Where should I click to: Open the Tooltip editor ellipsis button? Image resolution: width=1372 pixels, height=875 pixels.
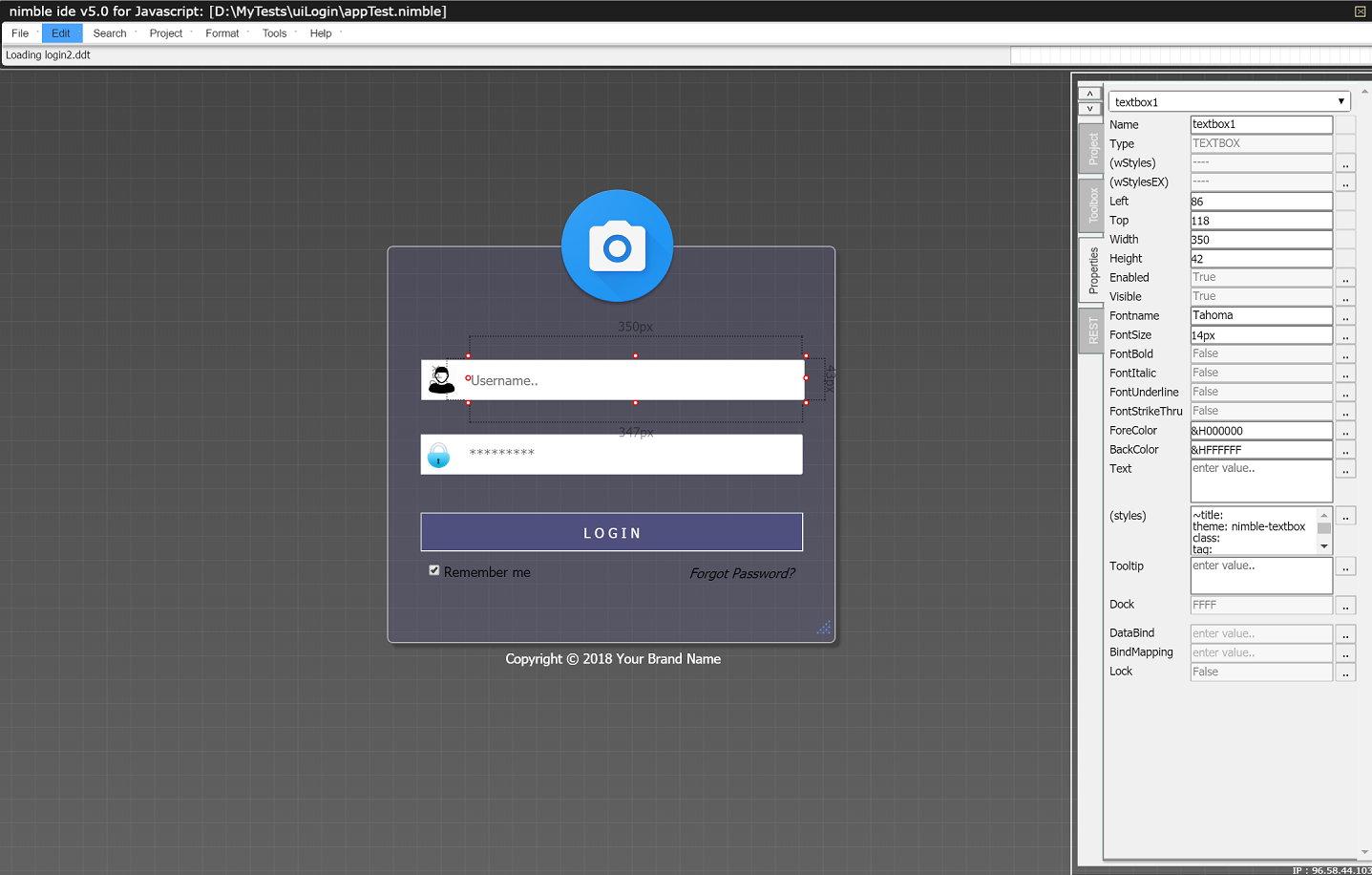(1345, 566)
